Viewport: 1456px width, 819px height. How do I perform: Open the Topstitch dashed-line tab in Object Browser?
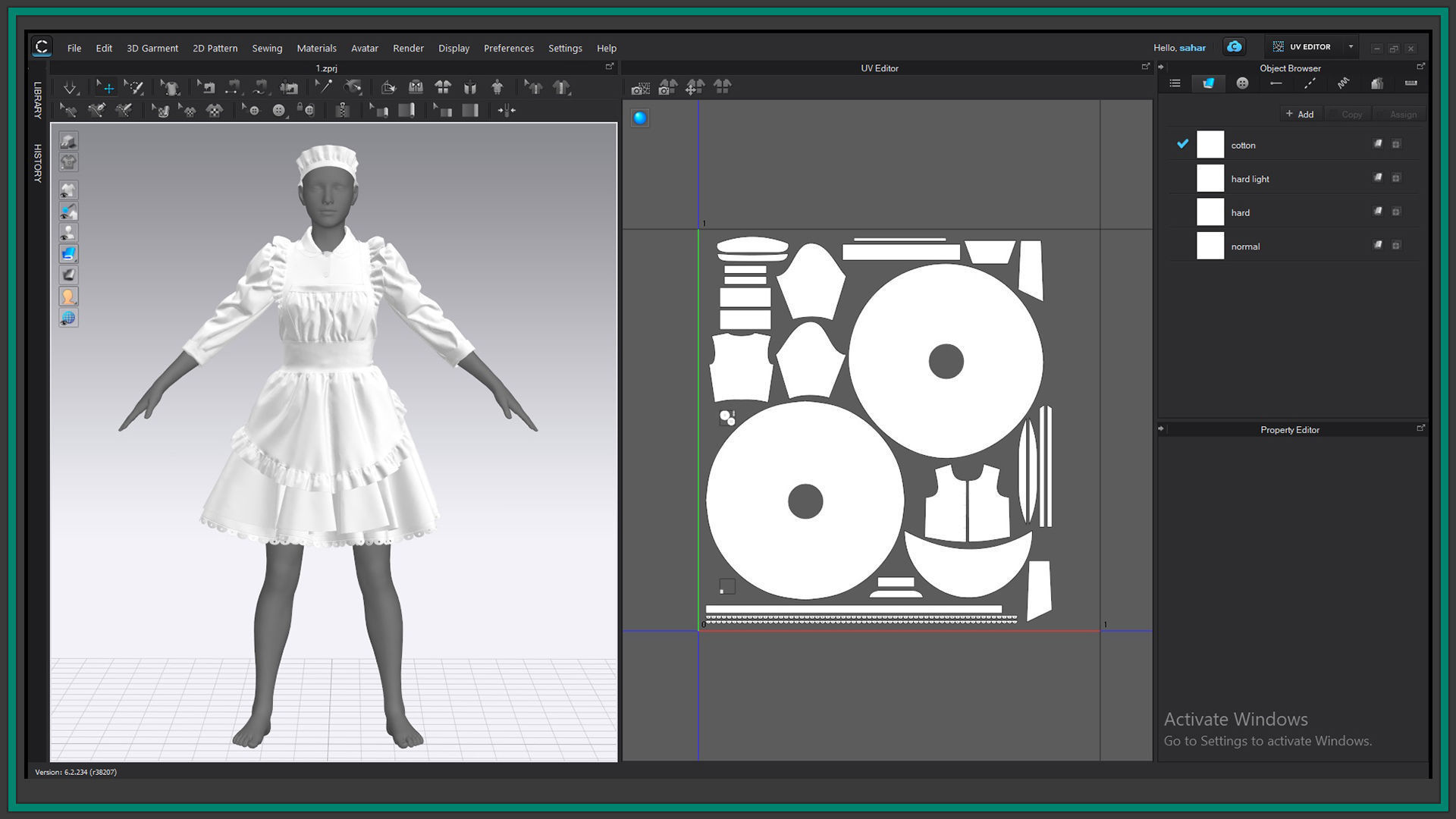point(1310,83)
